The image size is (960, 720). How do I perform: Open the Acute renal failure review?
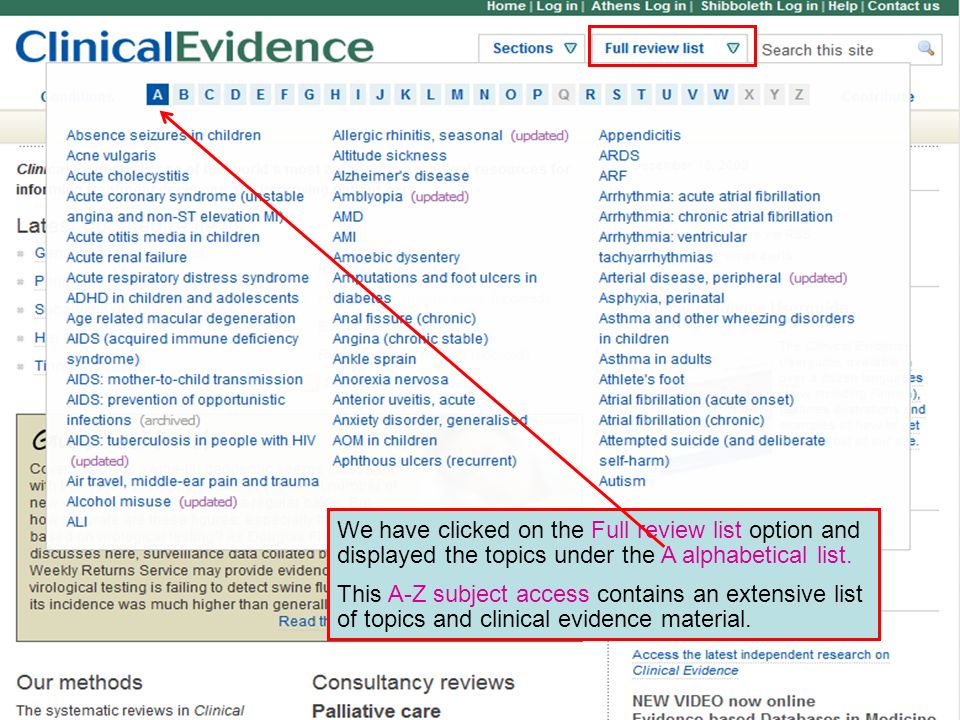point(127,257)
